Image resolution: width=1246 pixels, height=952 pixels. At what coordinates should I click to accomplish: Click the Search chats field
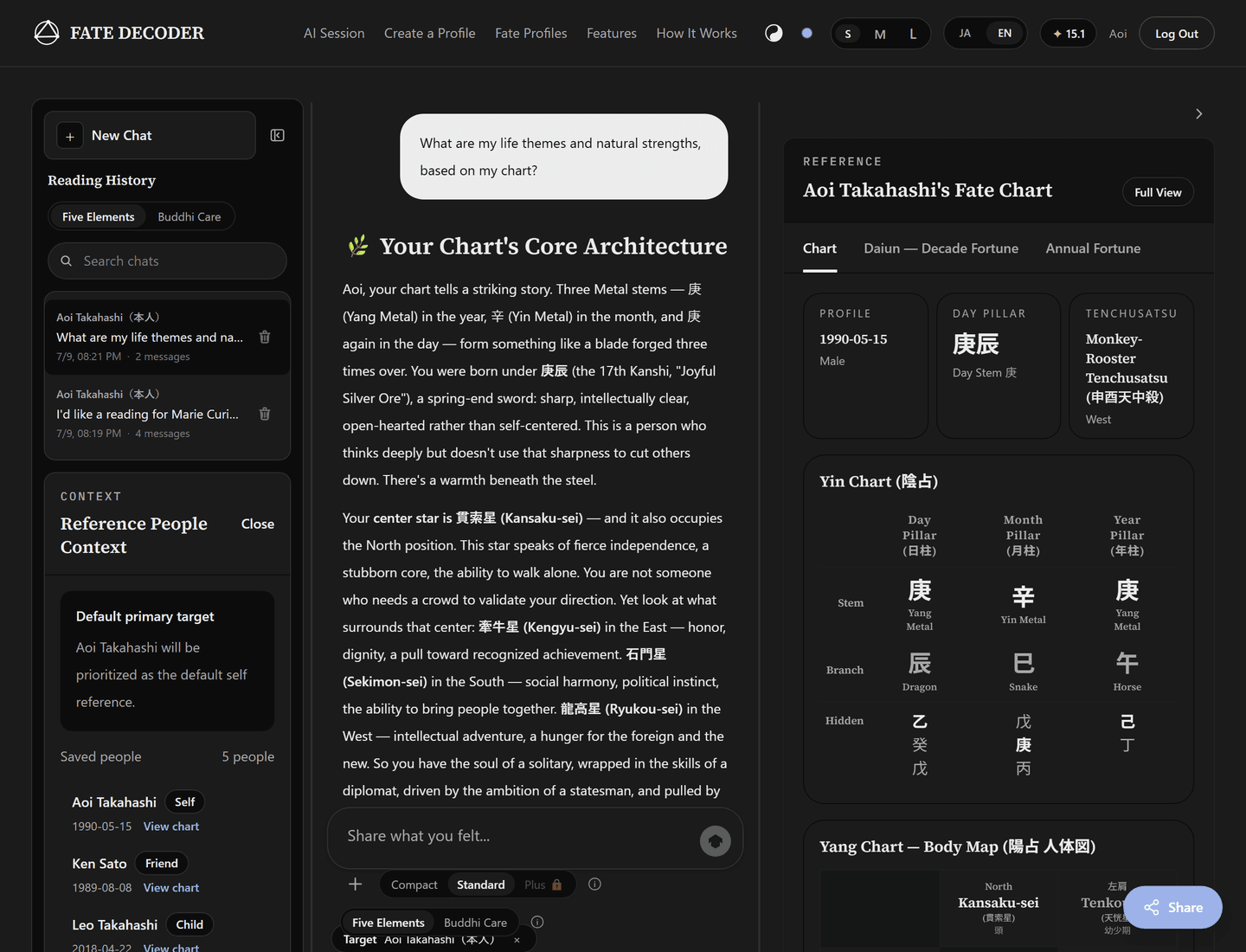(167, 261)
